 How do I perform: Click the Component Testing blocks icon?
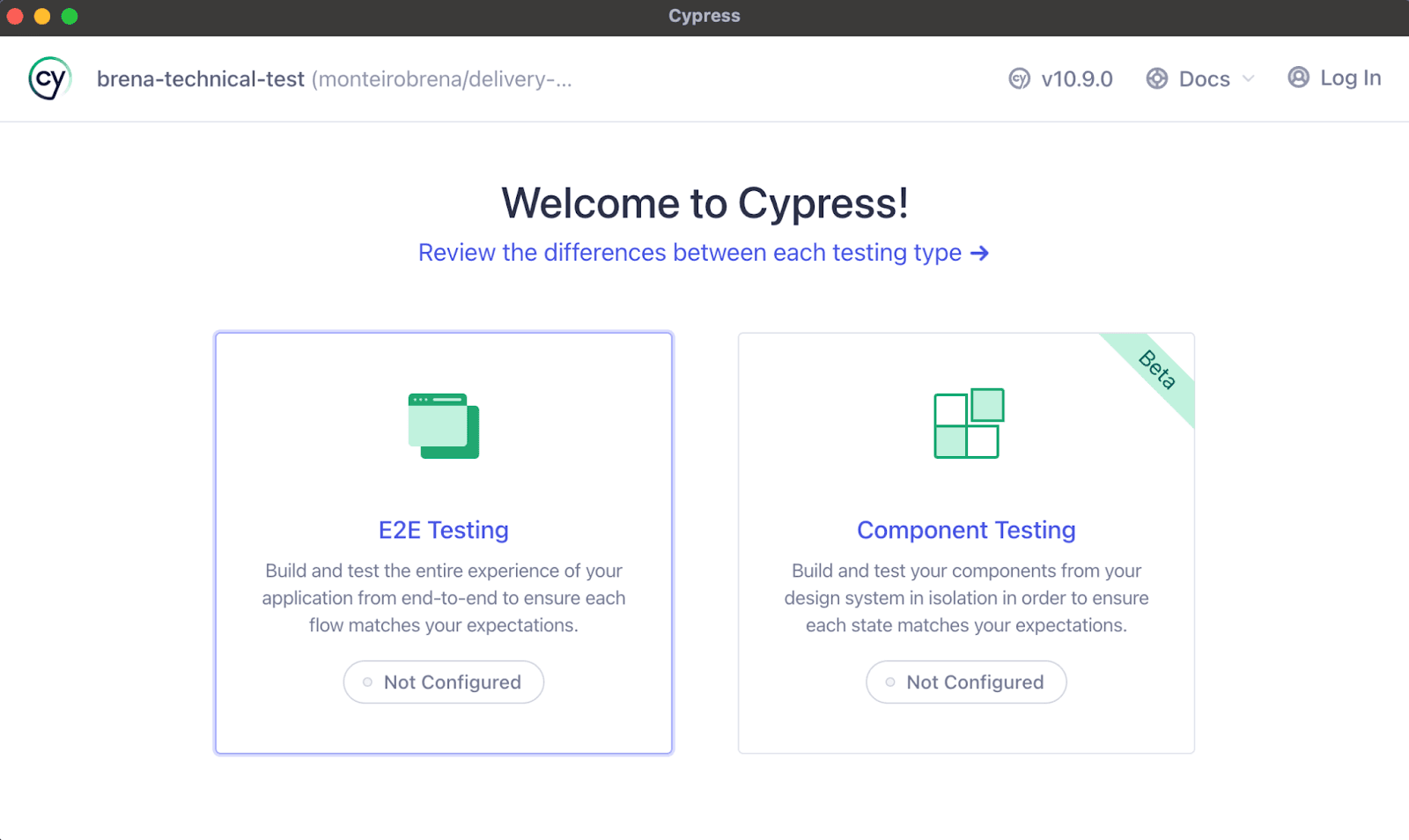(x=966, y=424)
